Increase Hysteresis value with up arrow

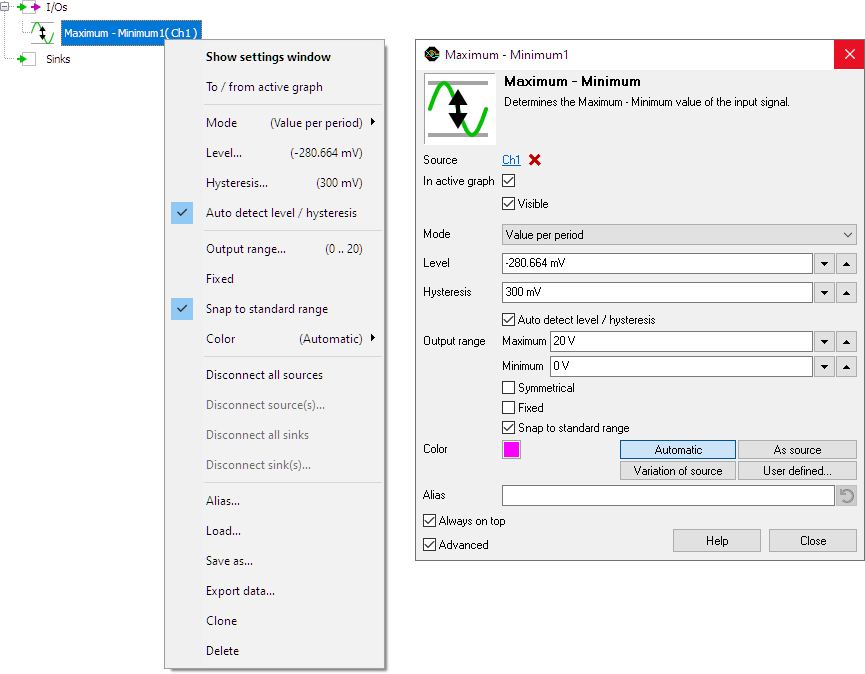[846, 292]
